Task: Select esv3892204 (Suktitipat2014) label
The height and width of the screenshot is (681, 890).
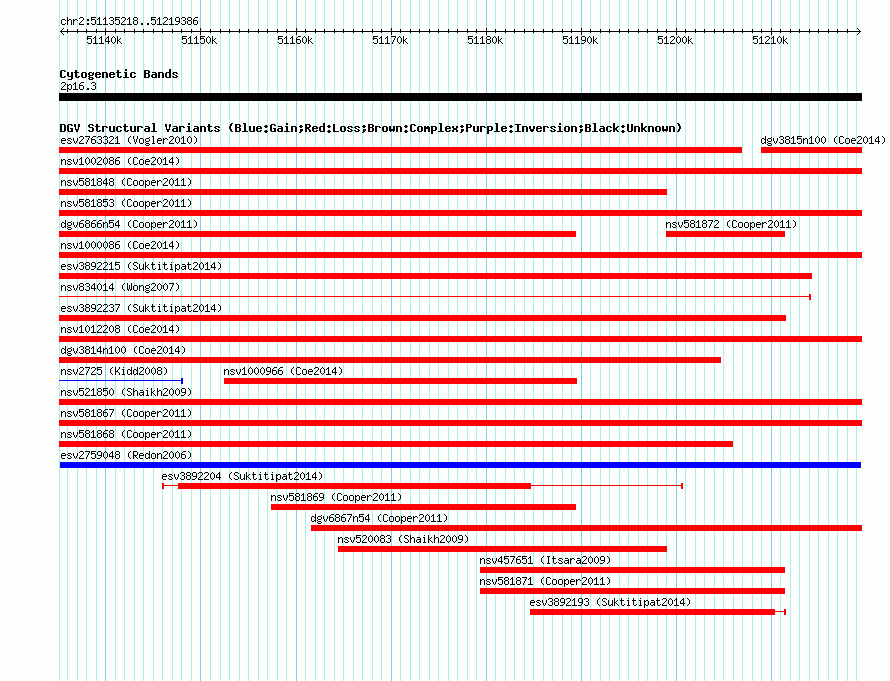Action: (242, 476)
